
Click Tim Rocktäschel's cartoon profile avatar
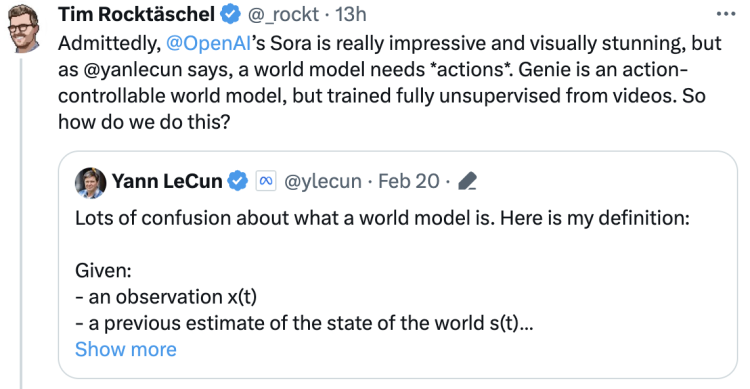[x=22, y=27]
